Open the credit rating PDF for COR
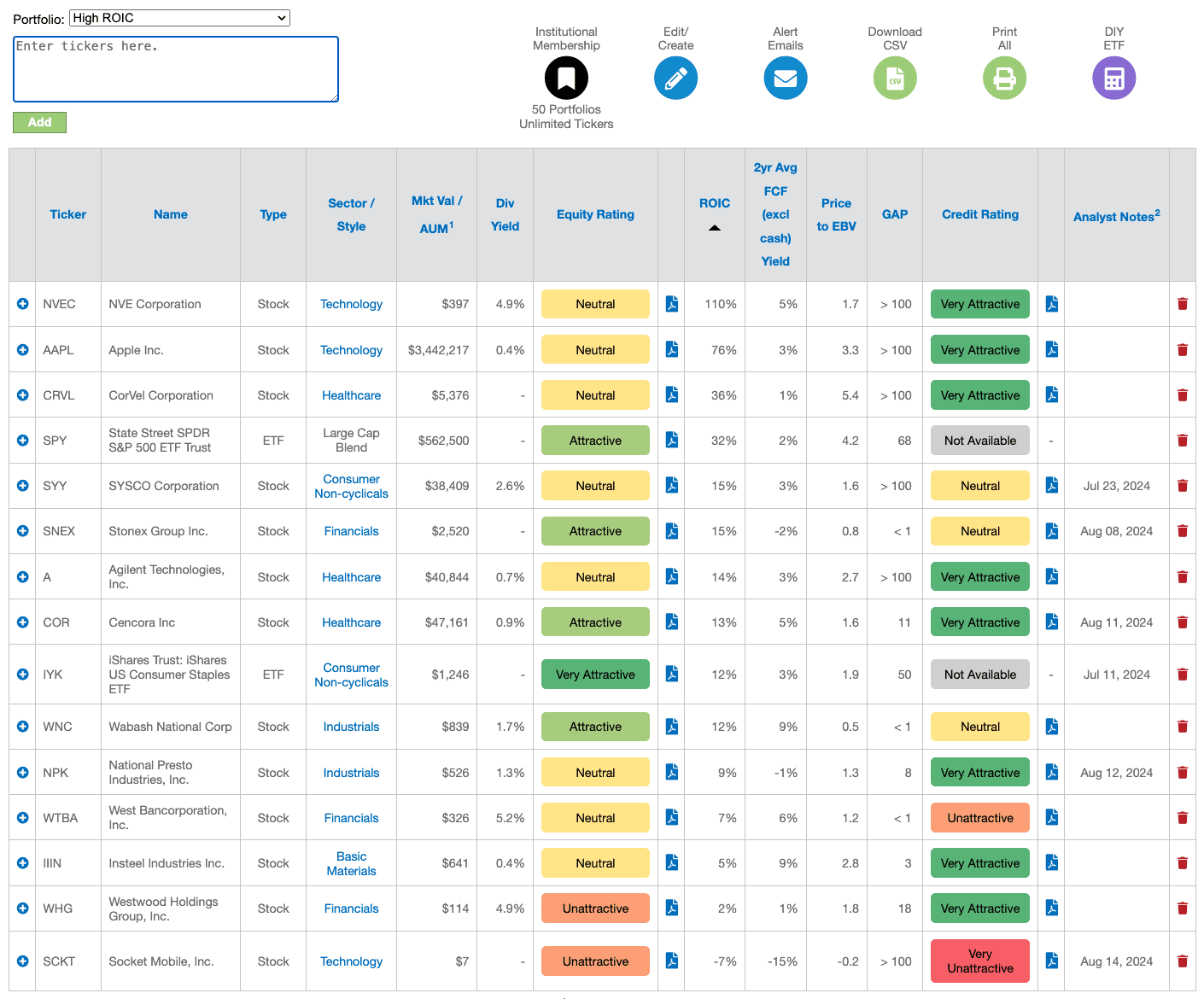The width and height of the screenshot is (1204, 999). pyautogui.click(x=1052, y=622)
